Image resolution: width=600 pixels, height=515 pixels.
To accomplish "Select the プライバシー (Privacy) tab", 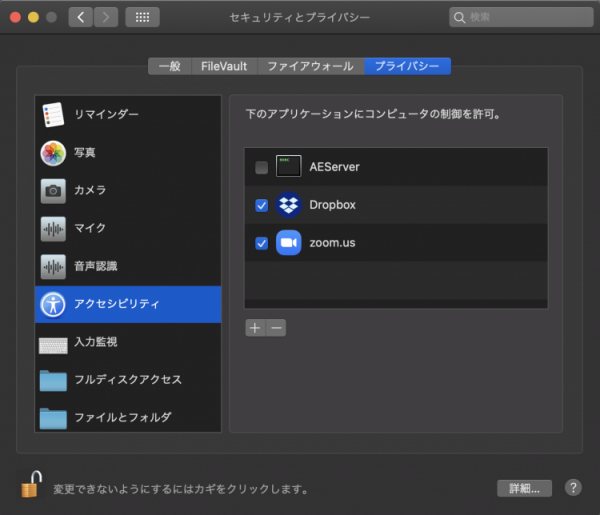I will [x=408, y=66].
